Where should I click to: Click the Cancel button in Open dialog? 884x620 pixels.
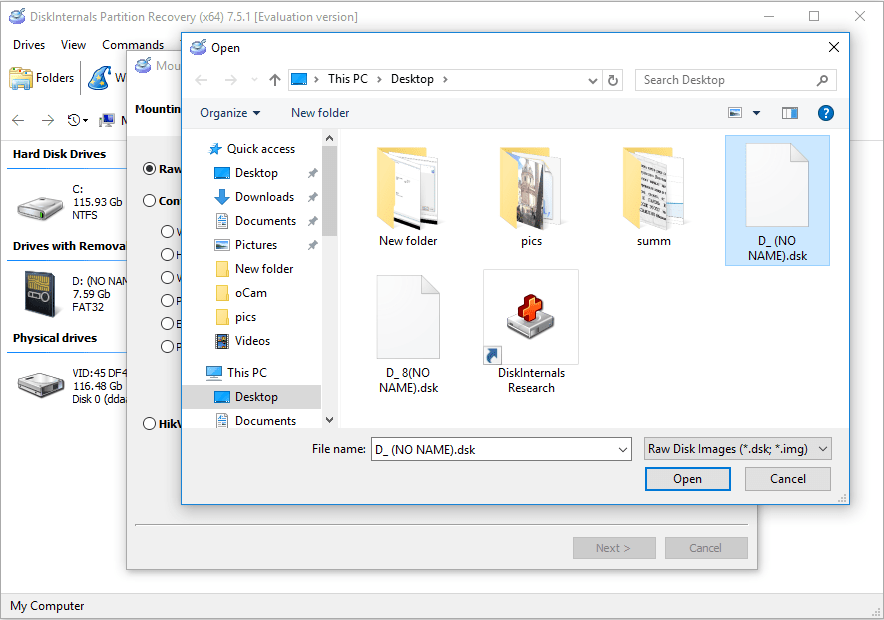(x=788, y=479)
